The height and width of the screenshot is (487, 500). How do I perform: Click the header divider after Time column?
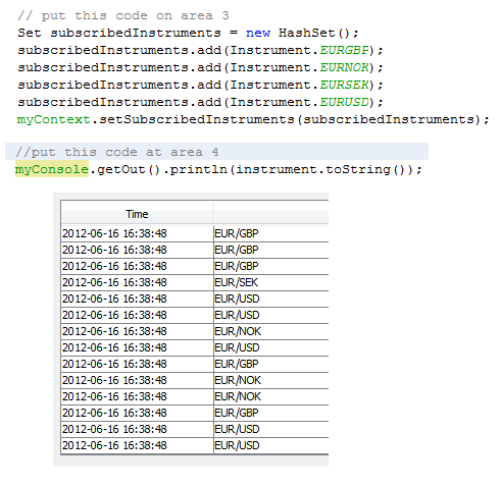coord(213,213)
